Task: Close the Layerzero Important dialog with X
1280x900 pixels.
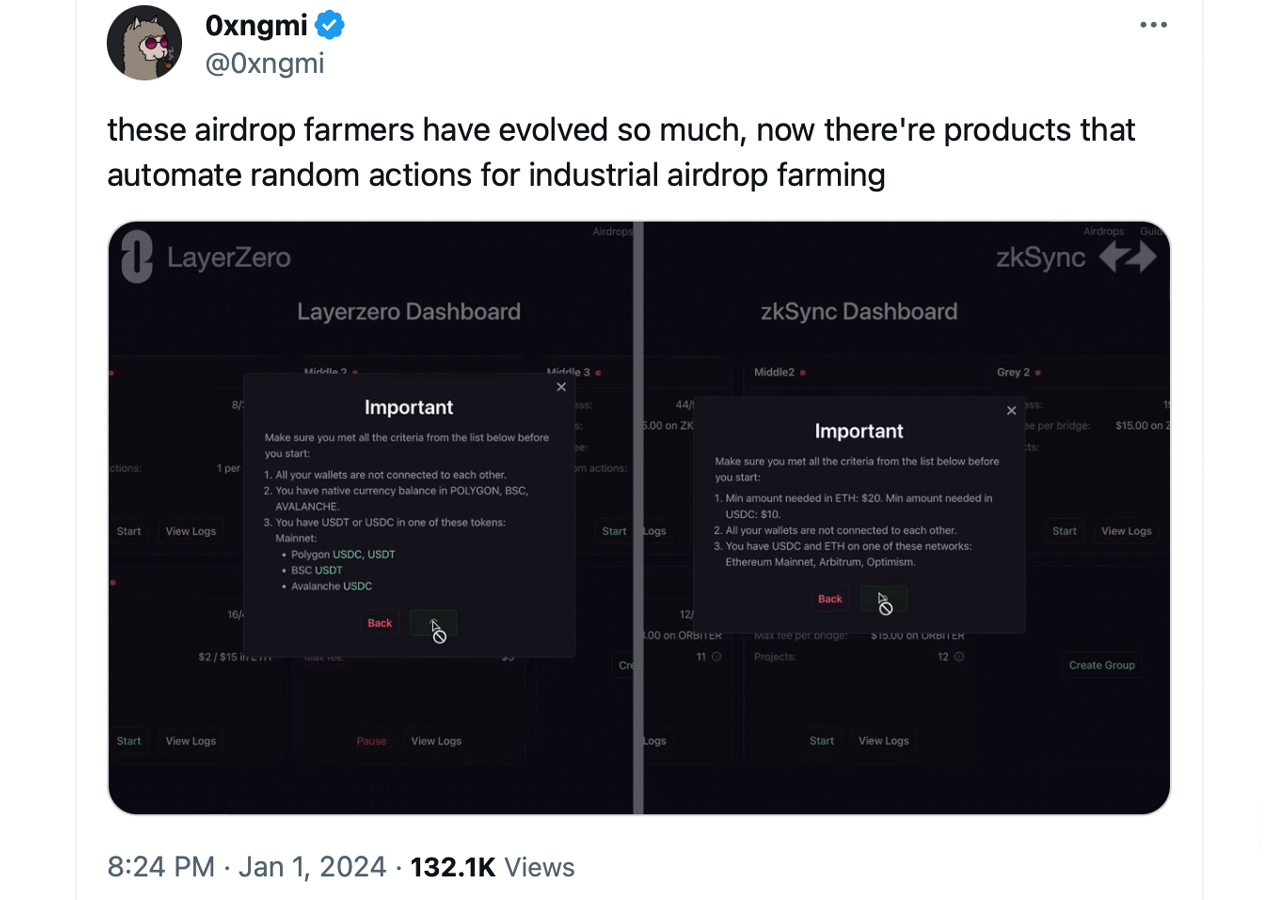Action: (x=561, y=387)
